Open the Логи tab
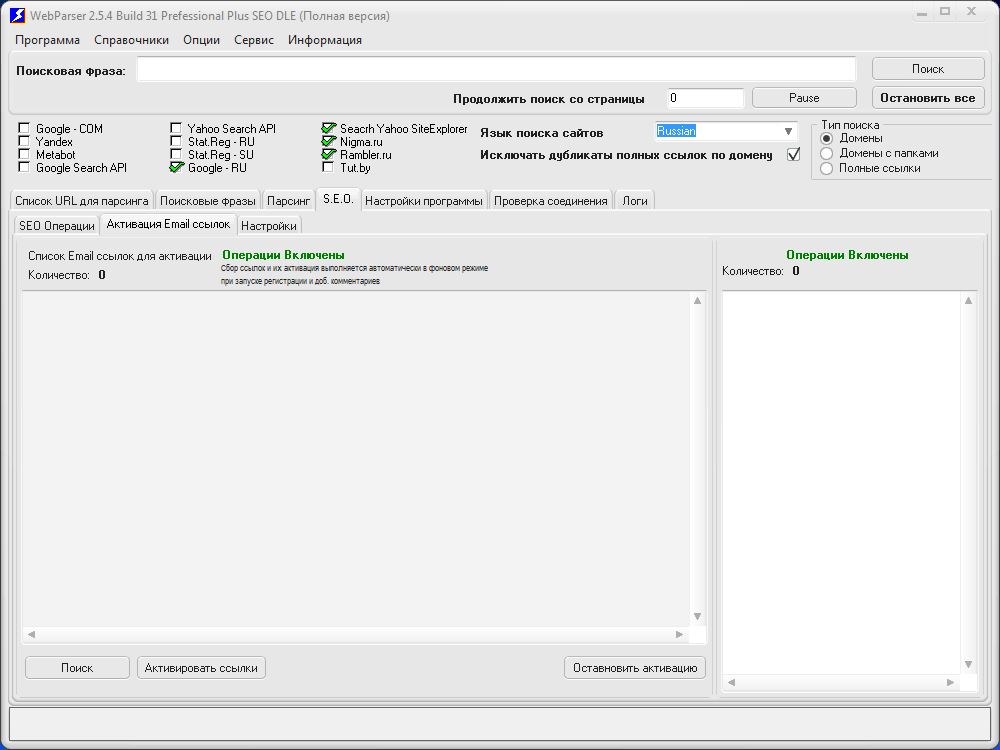Image resolution: width=1000 pixels, height=750 pixels. click(635, 201)
